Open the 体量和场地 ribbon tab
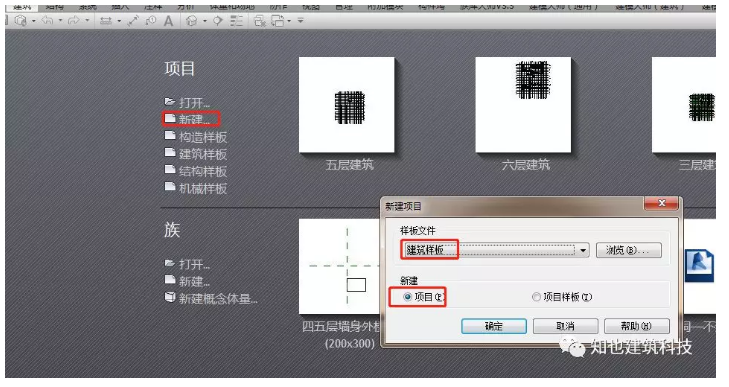Image resolution: width=729 pixels, height=387 pixels. [x=232, y=7]
